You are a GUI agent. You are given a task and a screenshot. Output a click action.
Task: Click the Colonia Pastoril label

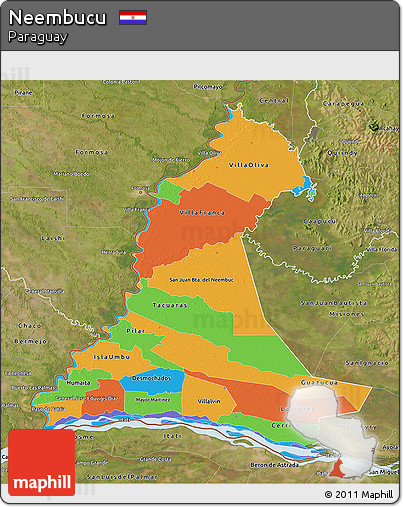click(121, 82)
